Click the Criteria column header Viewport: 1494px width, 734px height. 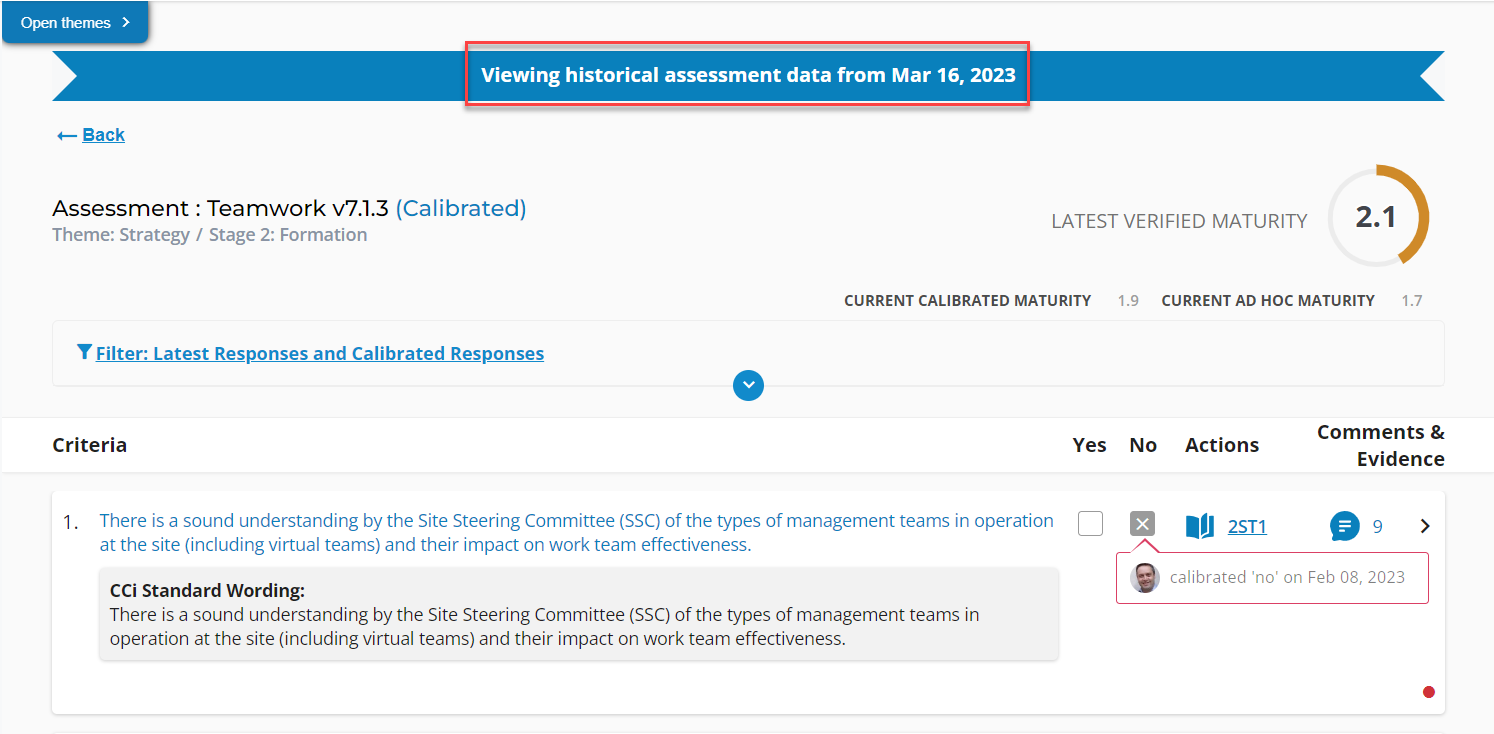(x=90, y=445)
